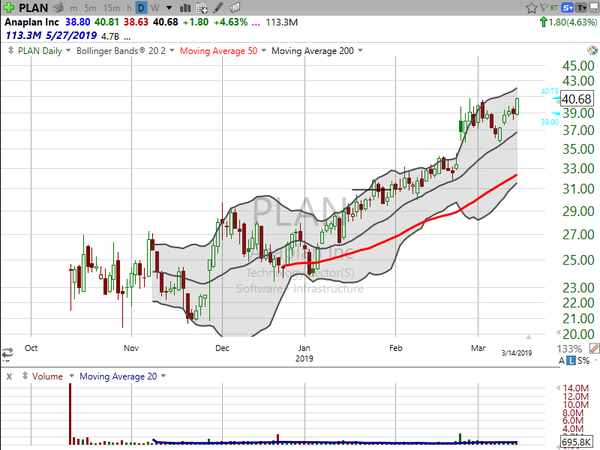
Task: Switch to the 1-minute 'm' timeframe
Action: 73,8
